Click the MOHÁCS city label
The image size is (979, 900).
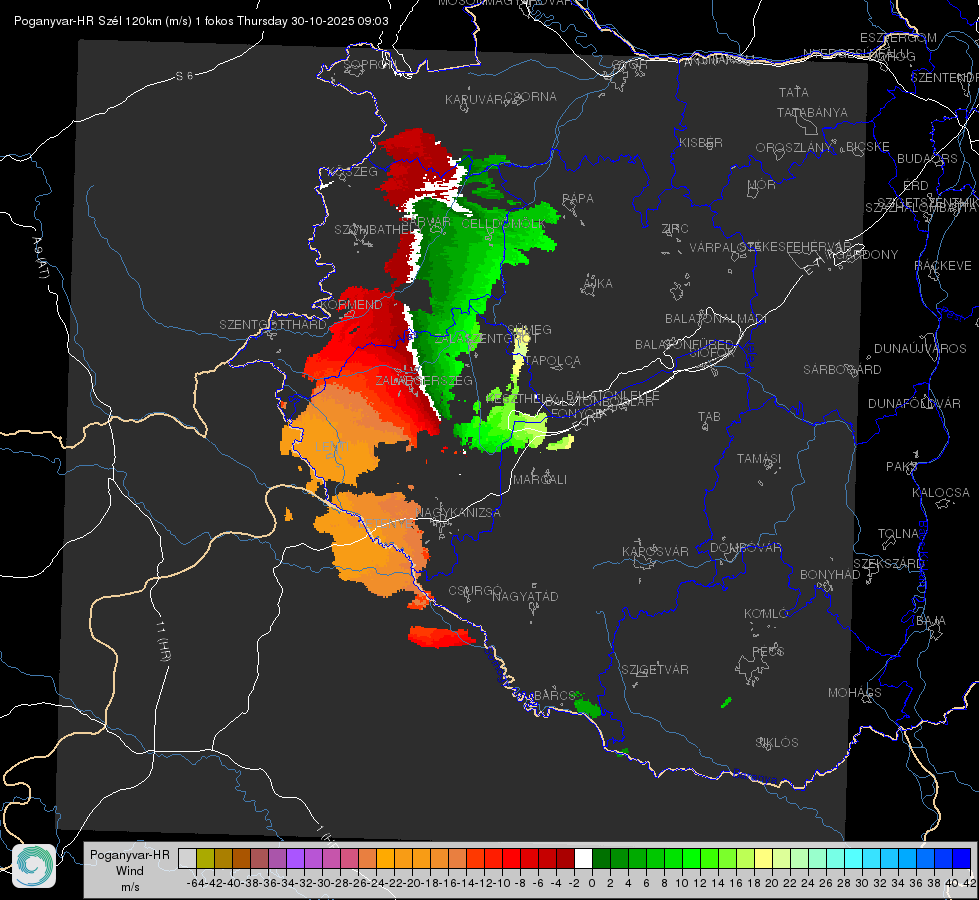pos(855,693)
